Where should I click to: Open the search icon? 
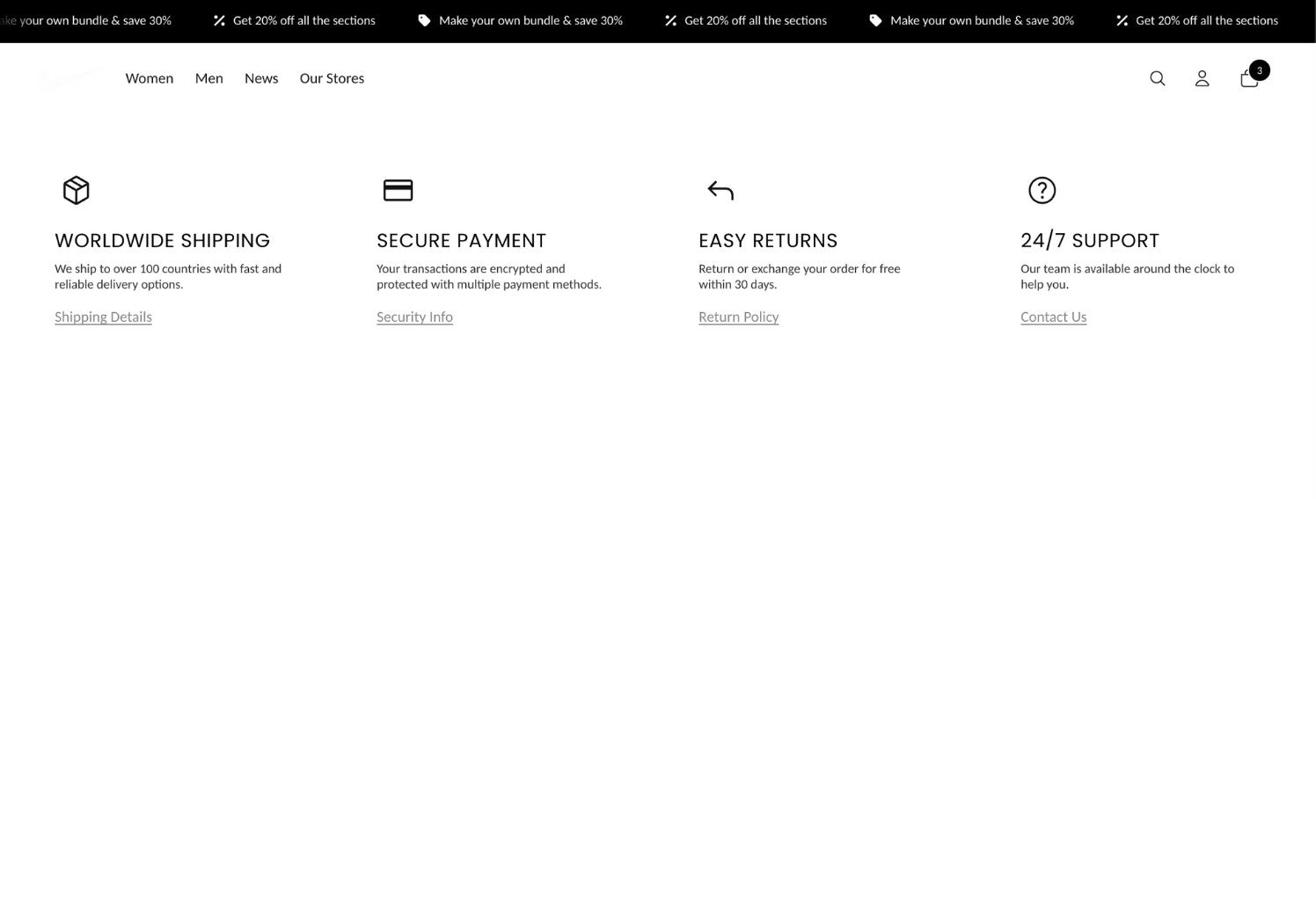[x=1157, y=78]
